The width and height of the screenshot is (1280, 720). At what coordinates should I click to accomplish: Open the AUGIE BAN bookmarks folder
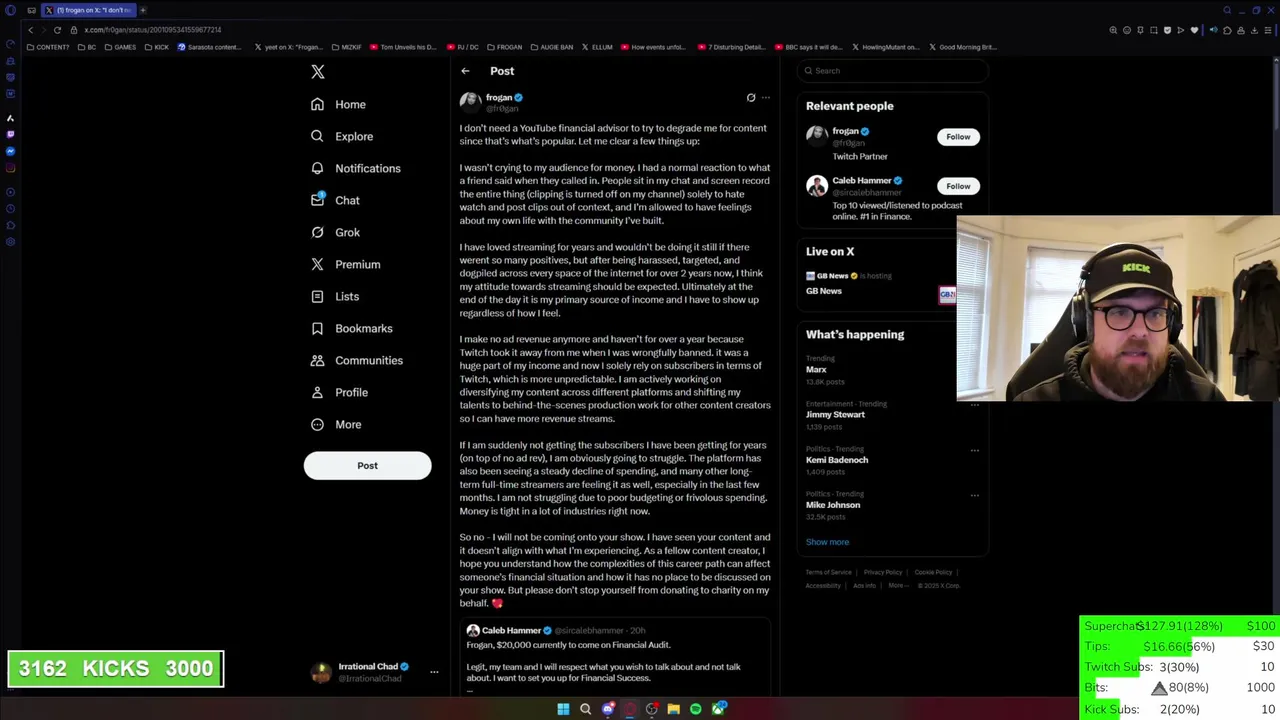[x=552, y=47]
